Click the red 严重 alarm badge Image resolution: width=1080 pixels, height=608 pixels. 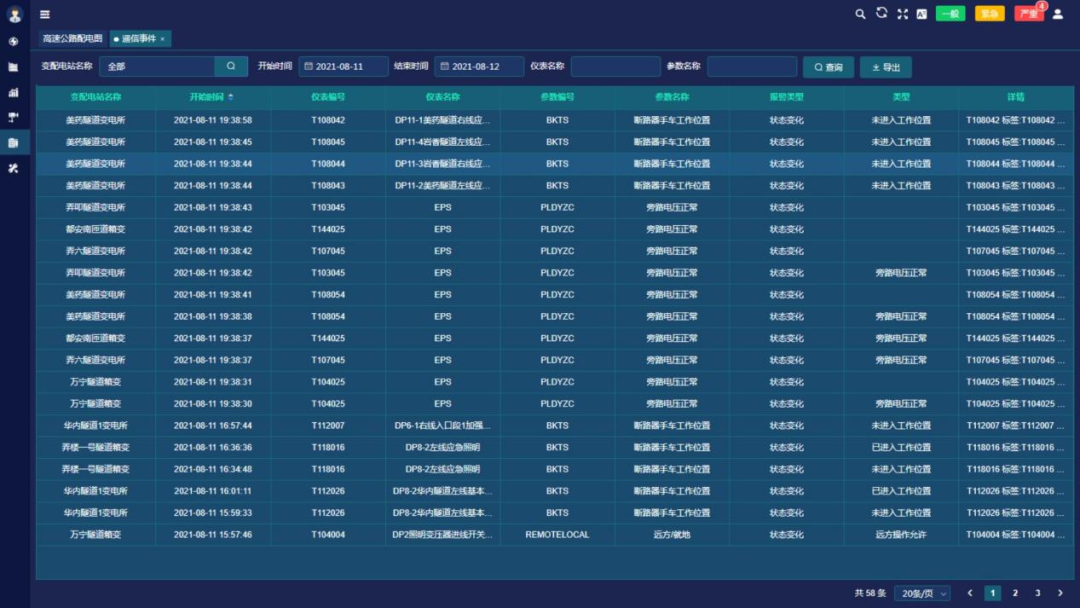pos(1029,14)
